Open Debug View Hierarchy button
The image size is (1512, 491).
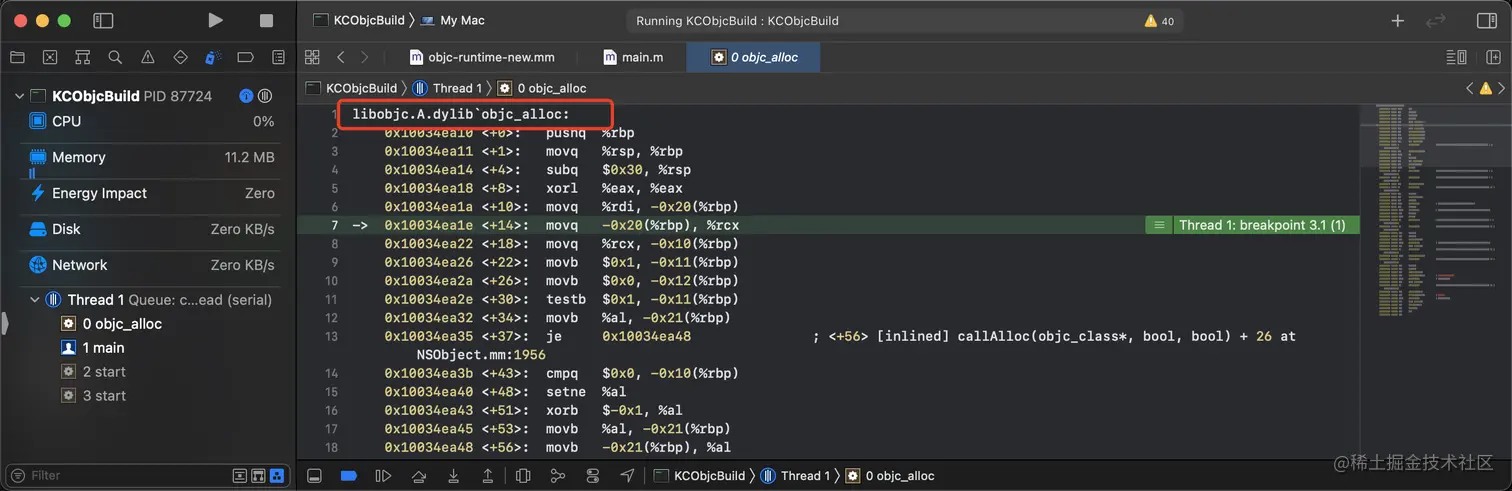(523, 476)
